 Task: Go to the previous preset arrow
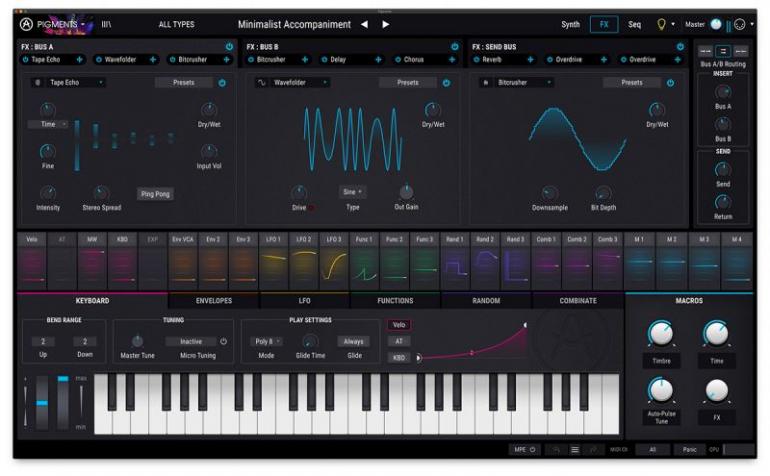coord(364,24)
